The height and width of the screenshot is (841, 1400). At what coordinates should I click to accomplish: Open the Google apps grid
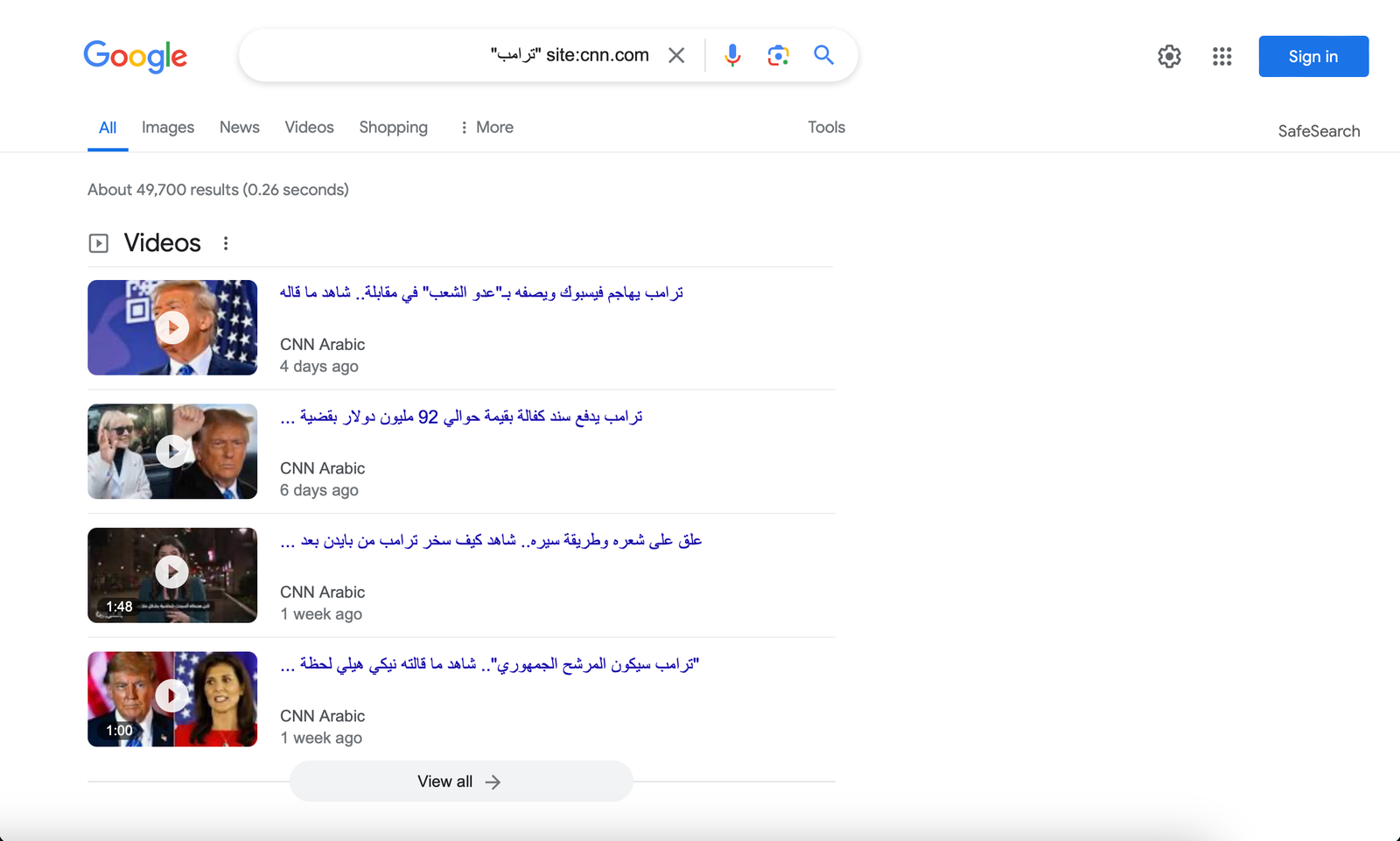tap(1222, 57)
